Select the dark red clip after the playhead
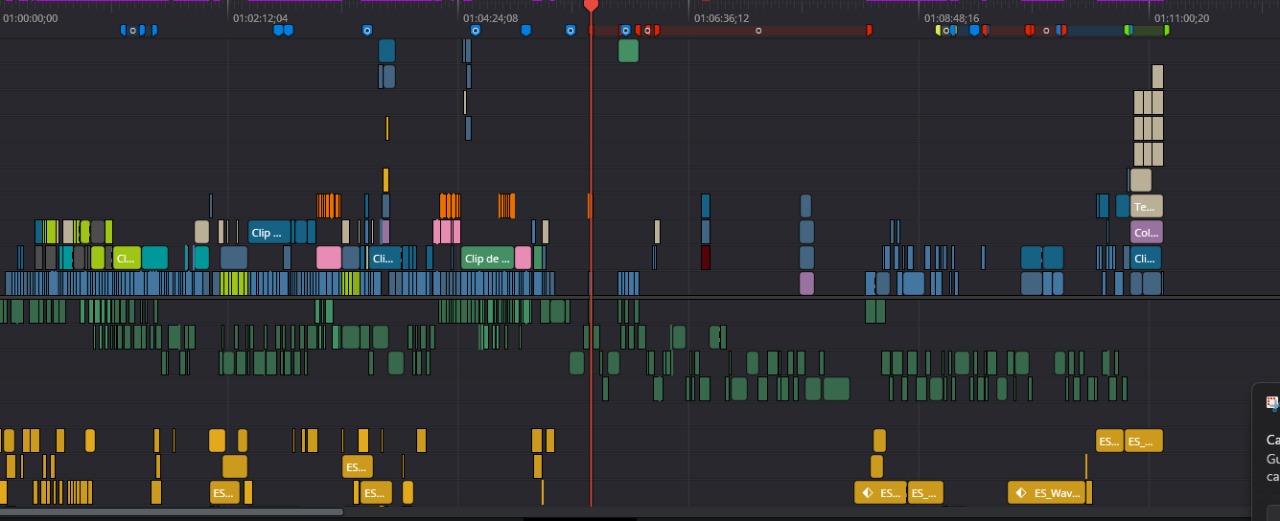 705,258
